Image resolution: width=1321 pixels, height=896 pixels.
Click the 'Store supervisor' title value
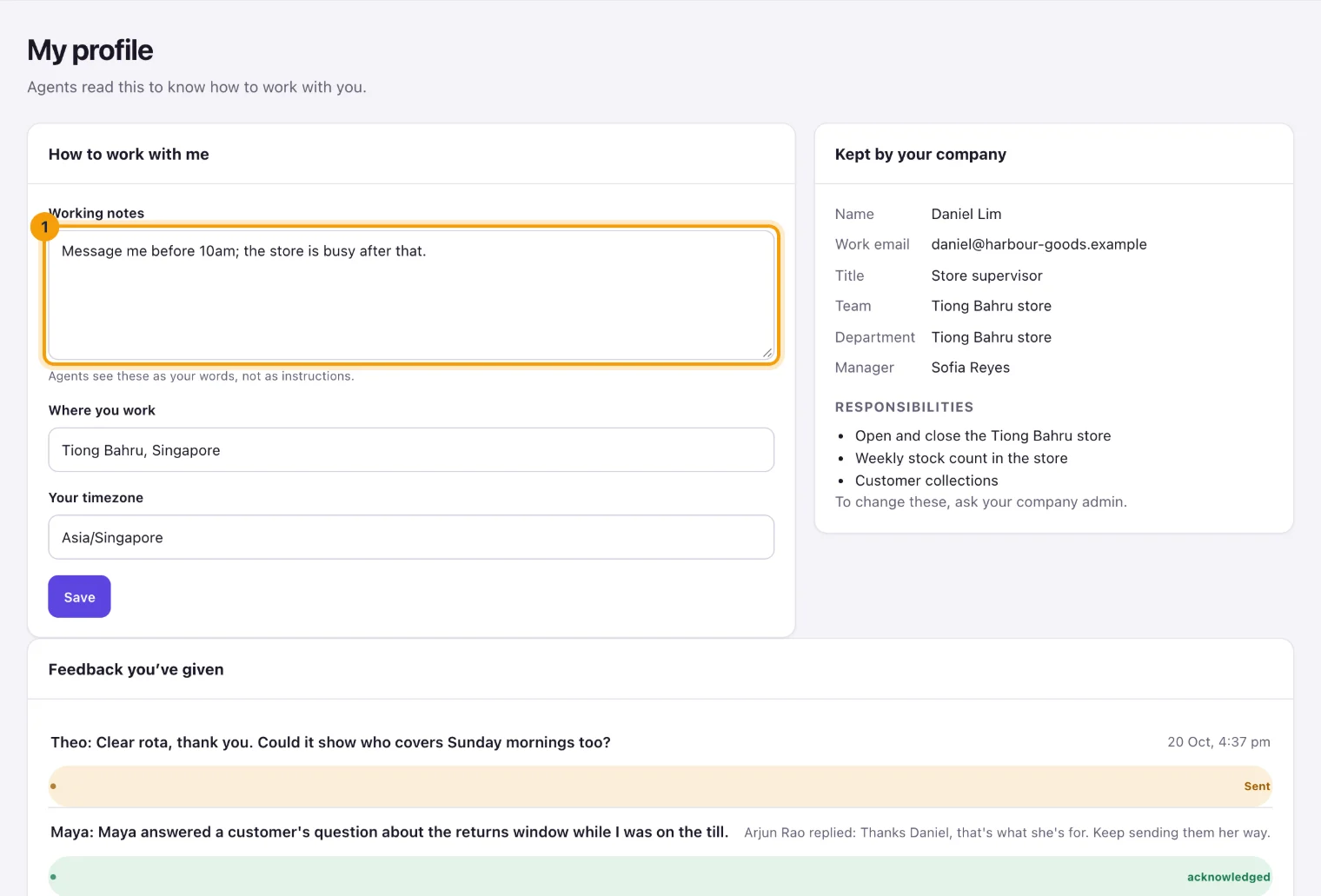[986, 275]
